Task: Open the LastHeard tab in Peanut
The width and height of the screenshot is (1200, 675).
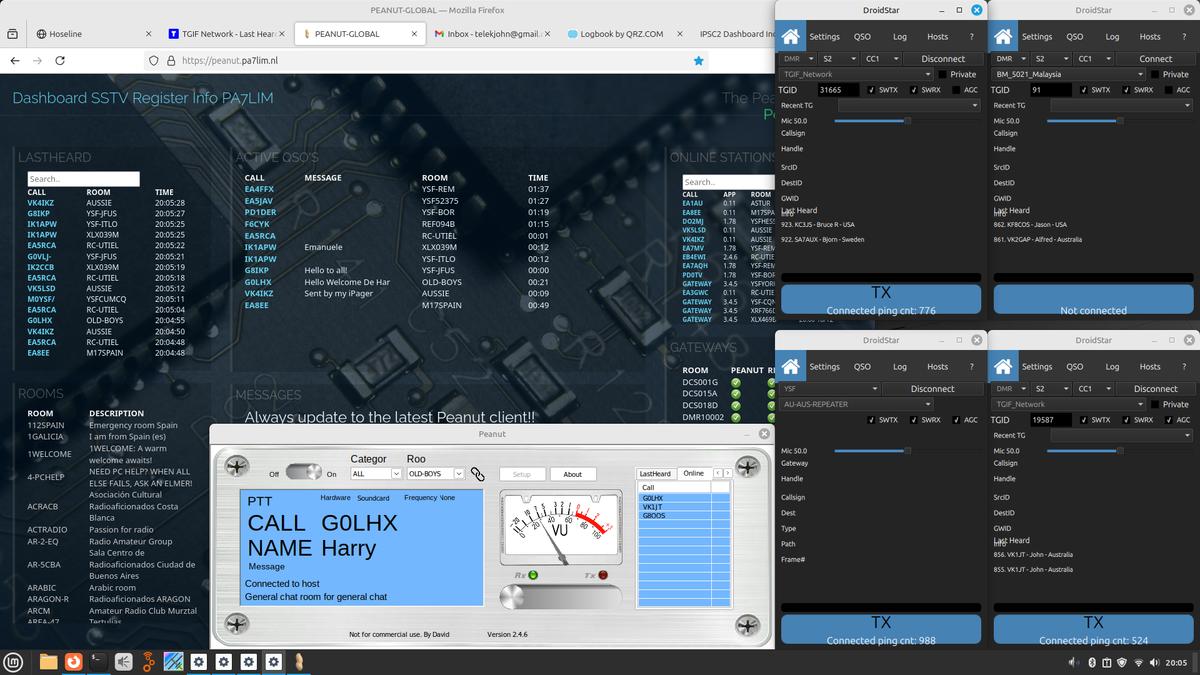Action: (655, 473)
